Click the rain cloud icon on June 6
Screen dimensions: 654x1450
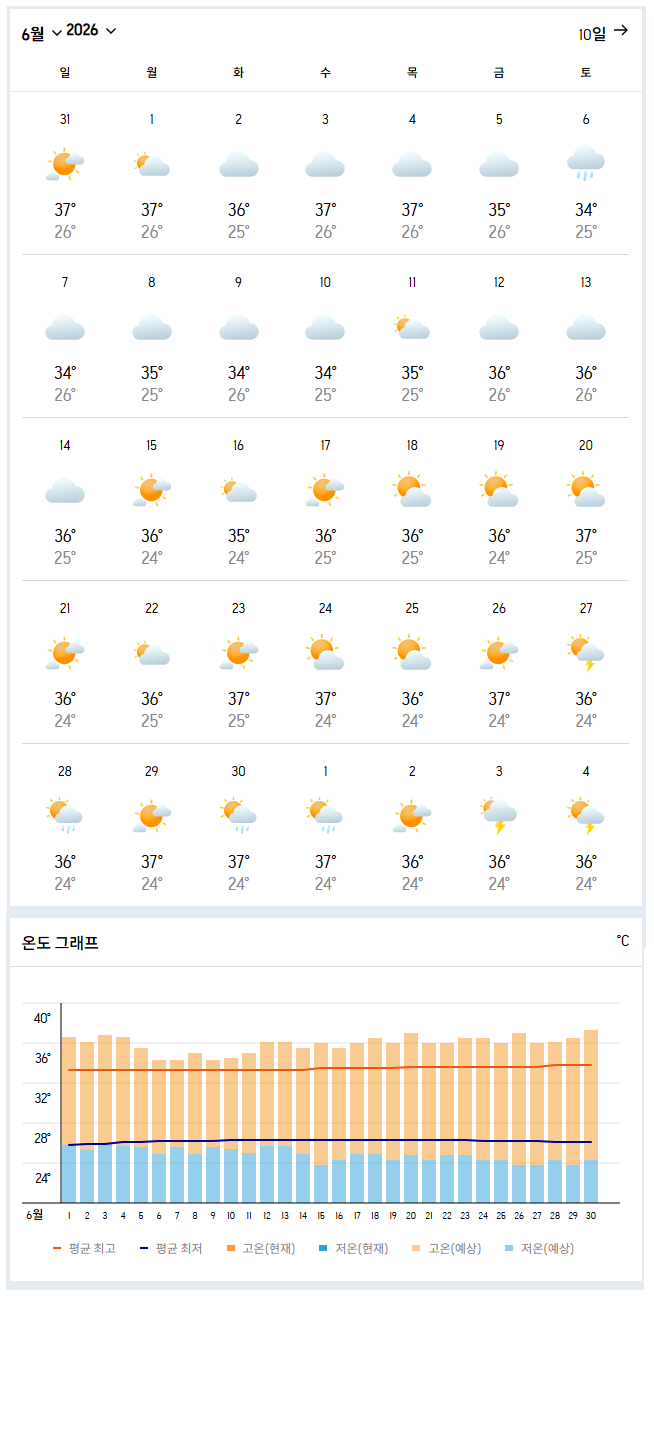pos(586,163)
